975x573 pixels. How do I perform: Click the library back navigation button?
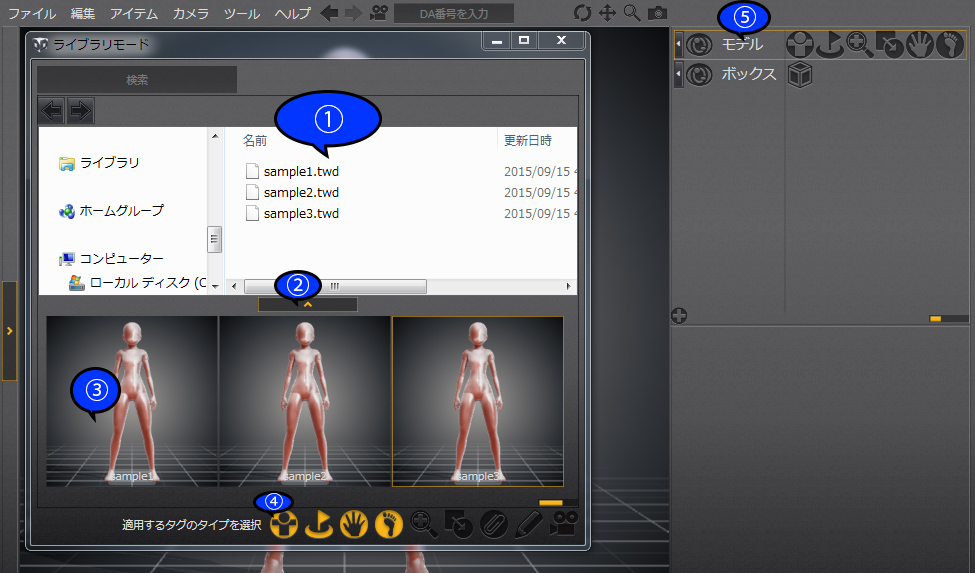(51, 110)
